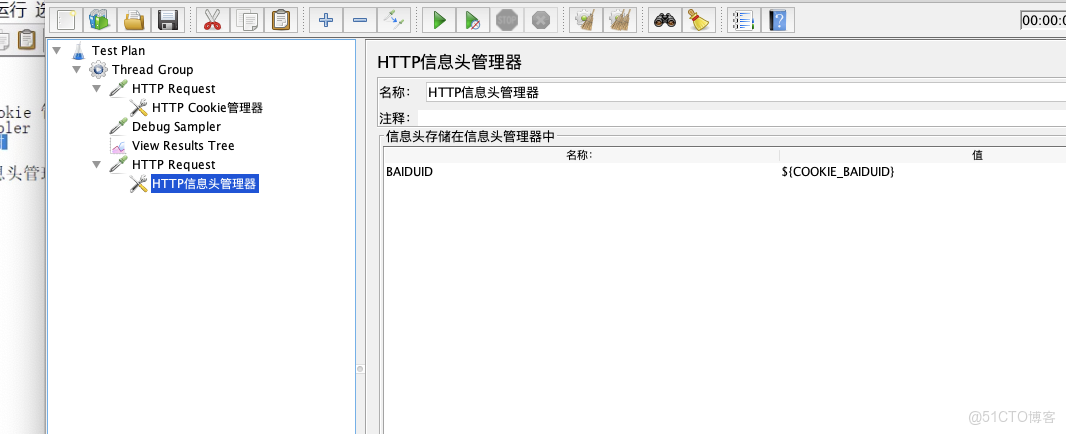Select HTTP信息头管理器 in the tree

[x=205, y=184]
